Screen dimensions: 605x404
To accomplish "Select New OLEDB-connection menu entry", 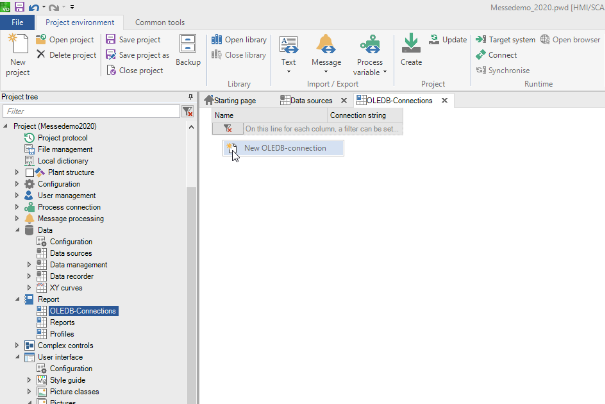I will coord(284,148).
